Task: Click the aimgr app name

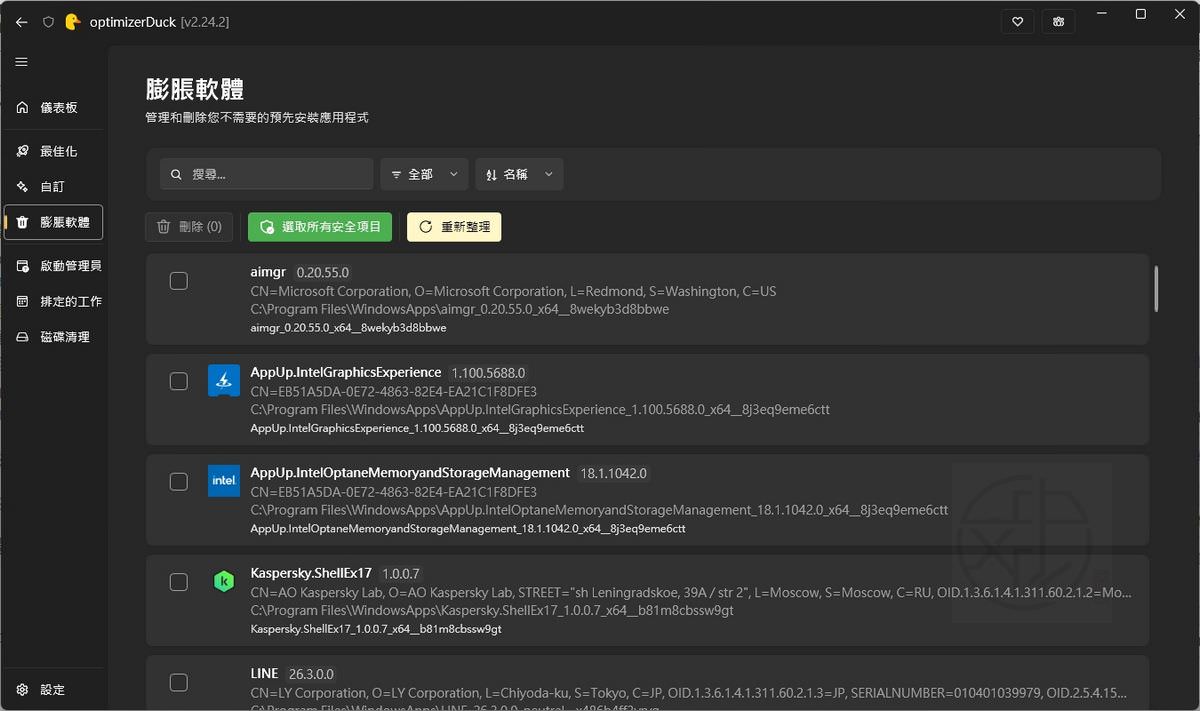Action: tap(268, 272)
